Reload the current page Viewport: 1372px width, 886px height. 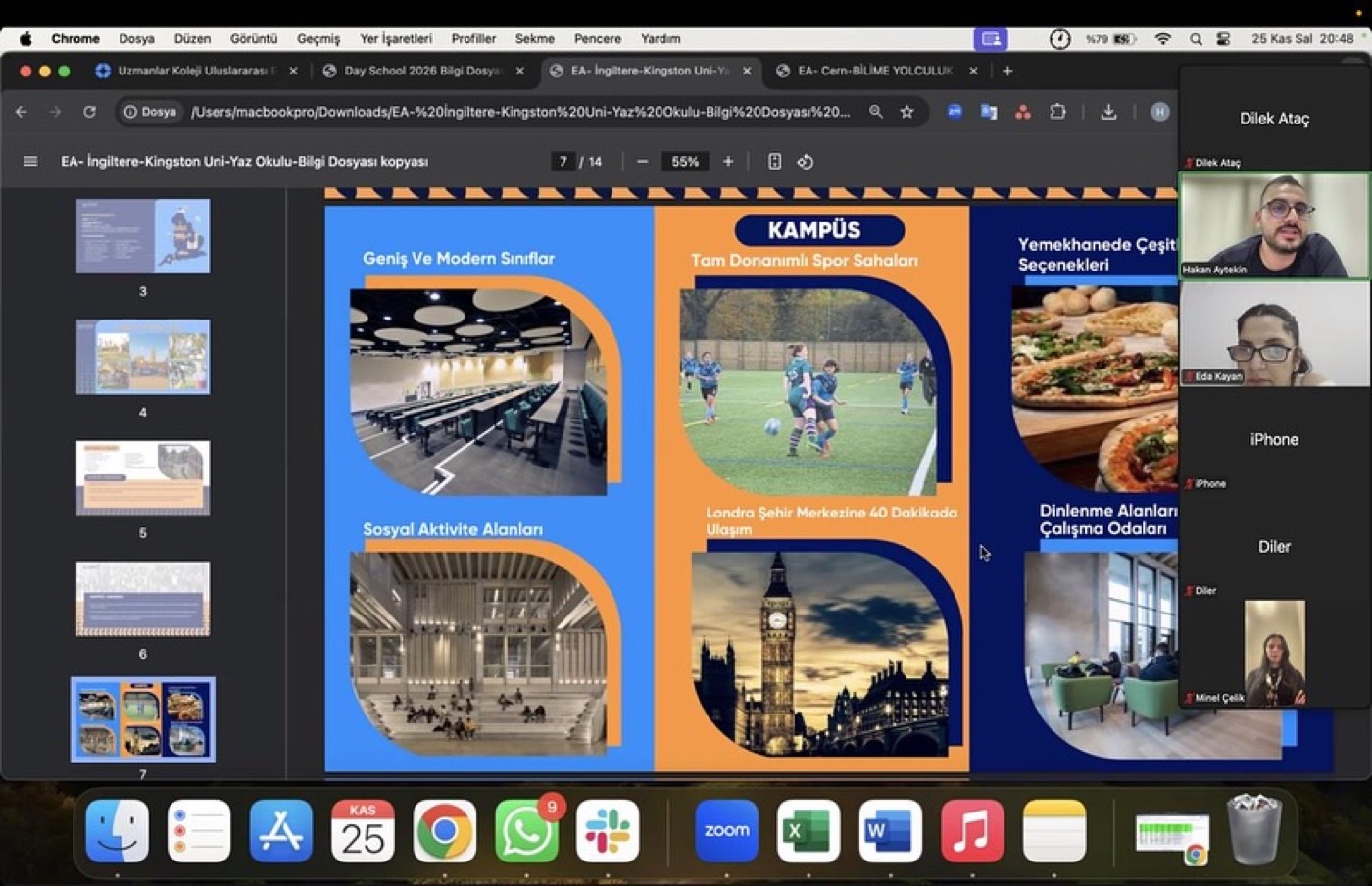[x=89, y=112]
